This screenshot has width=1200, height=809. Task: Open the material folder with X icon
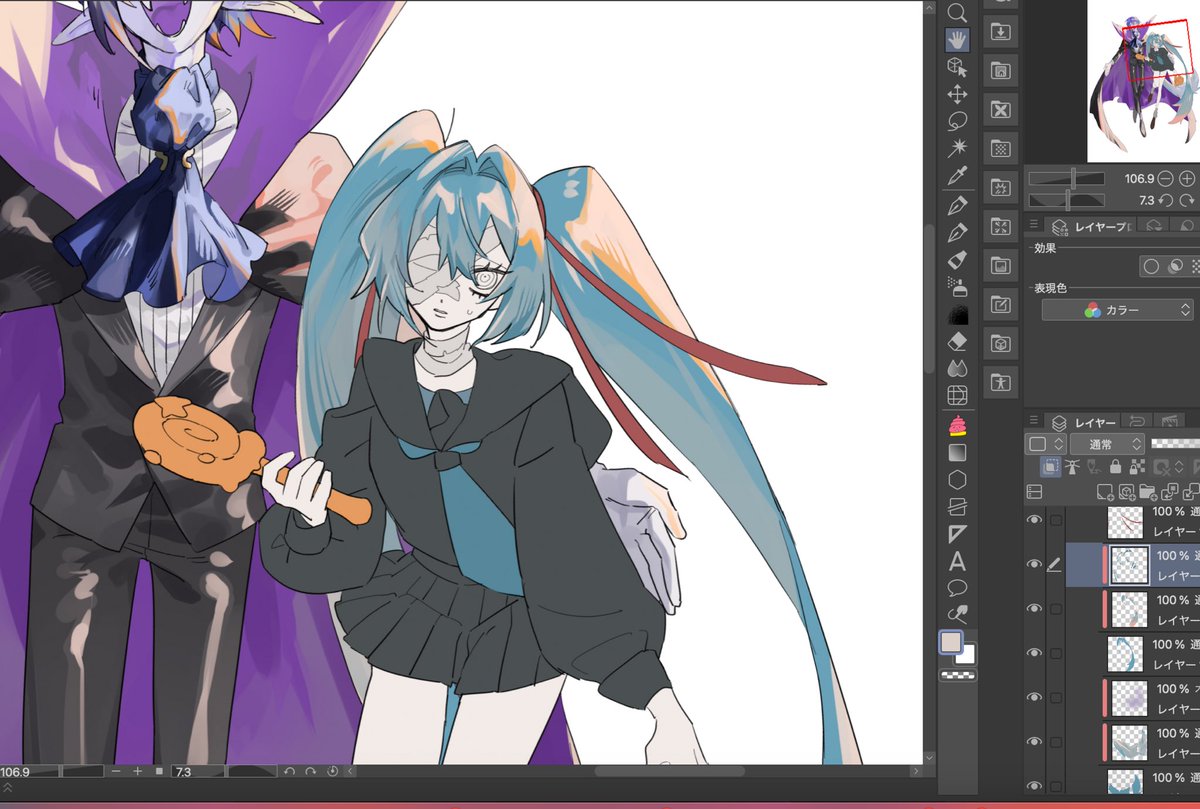tap(1000, 110)
